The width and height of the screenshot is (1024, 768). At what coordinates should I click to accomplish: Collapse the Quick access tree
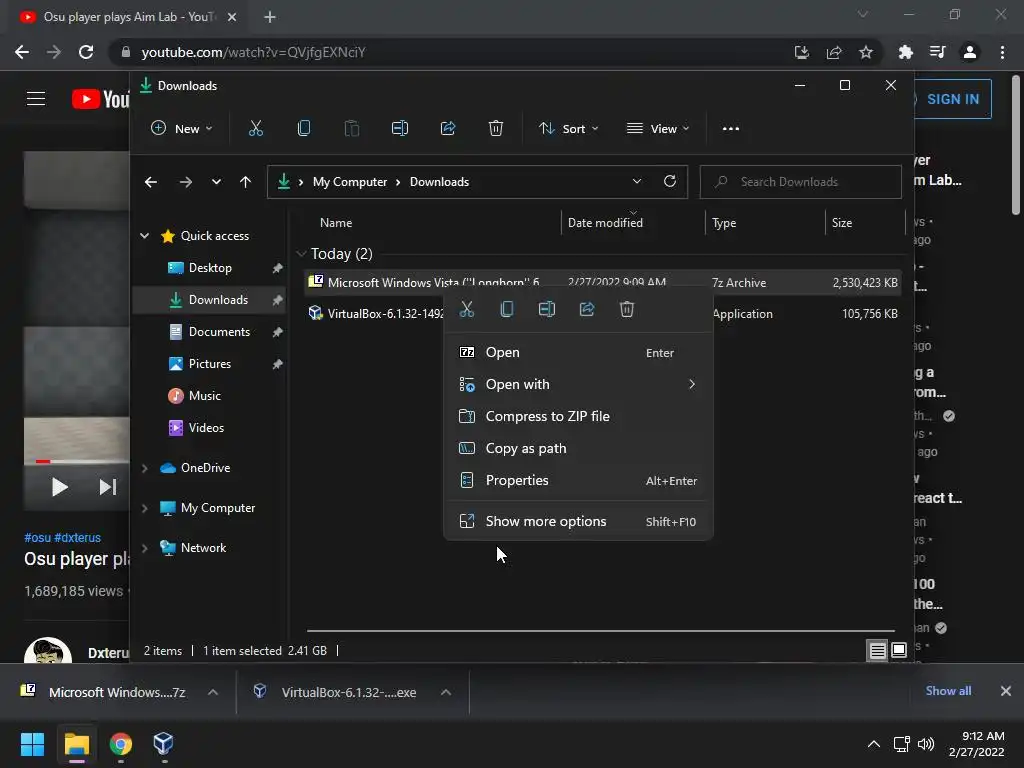[144, 236]
